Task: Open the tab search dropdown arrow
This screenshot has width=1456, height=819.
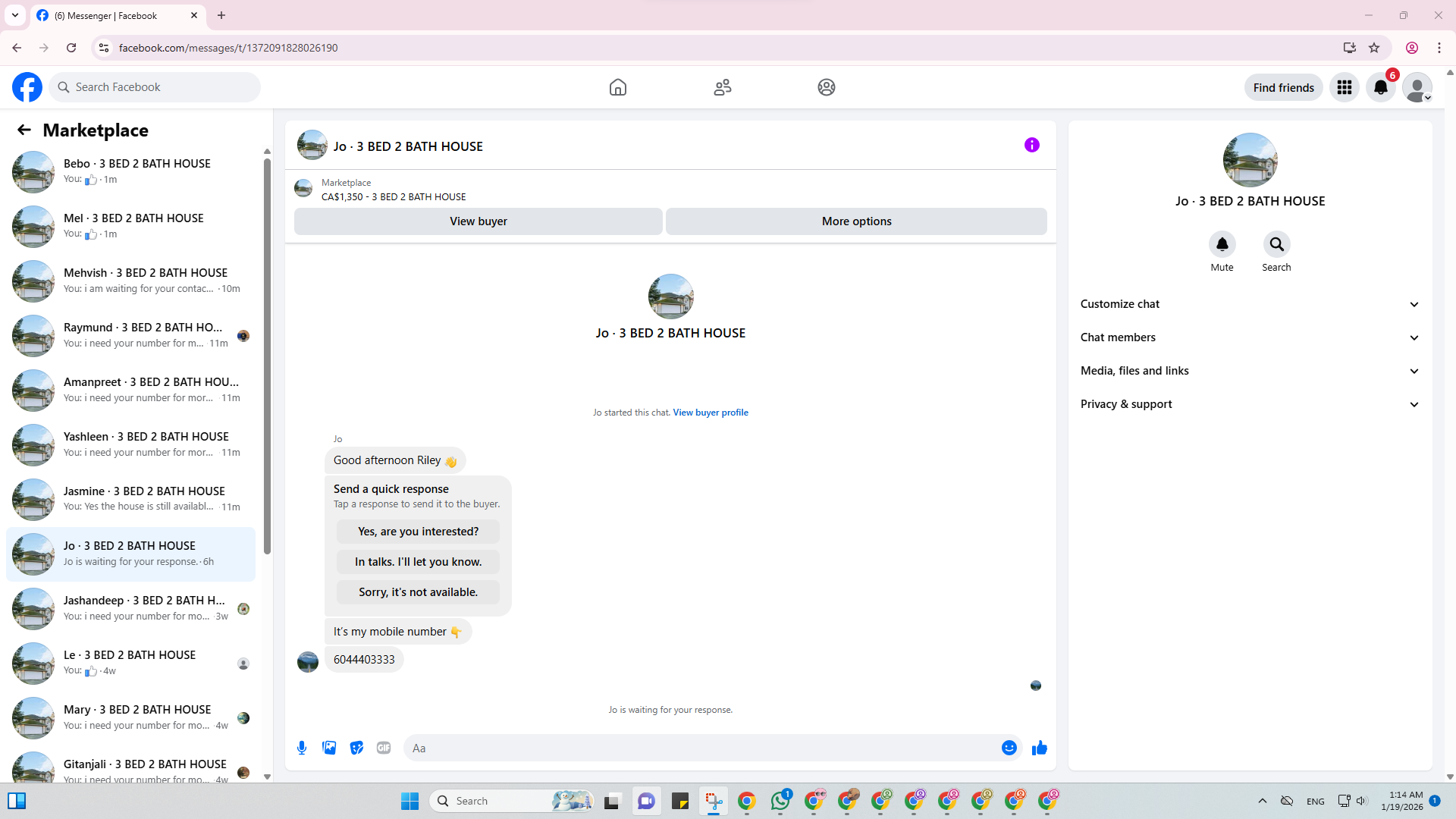Action: click(15, 15)
